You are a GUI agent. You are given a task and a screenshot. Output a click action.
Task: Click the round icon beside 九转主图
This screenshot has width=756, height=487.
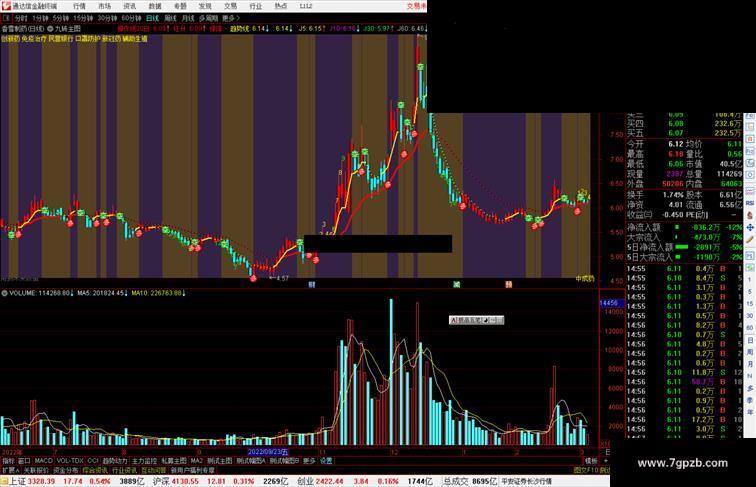click(x=50, y=29)
